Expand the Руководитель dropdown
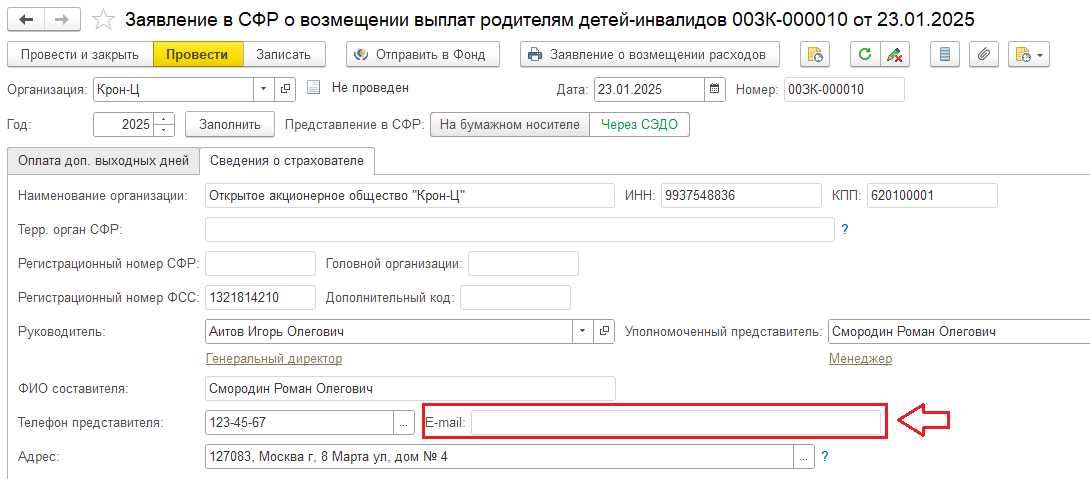Image resolution: width=1090 pixels, height=479 pixels. pyautogui.click(x=583, y=332)
